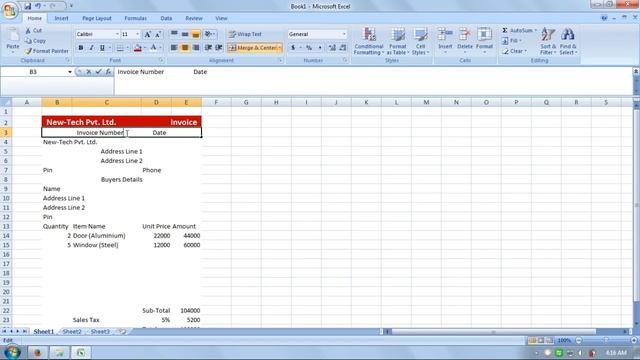
Task: Click the Insert cells button
Action: pyautogui.click(x=445, y=41)
